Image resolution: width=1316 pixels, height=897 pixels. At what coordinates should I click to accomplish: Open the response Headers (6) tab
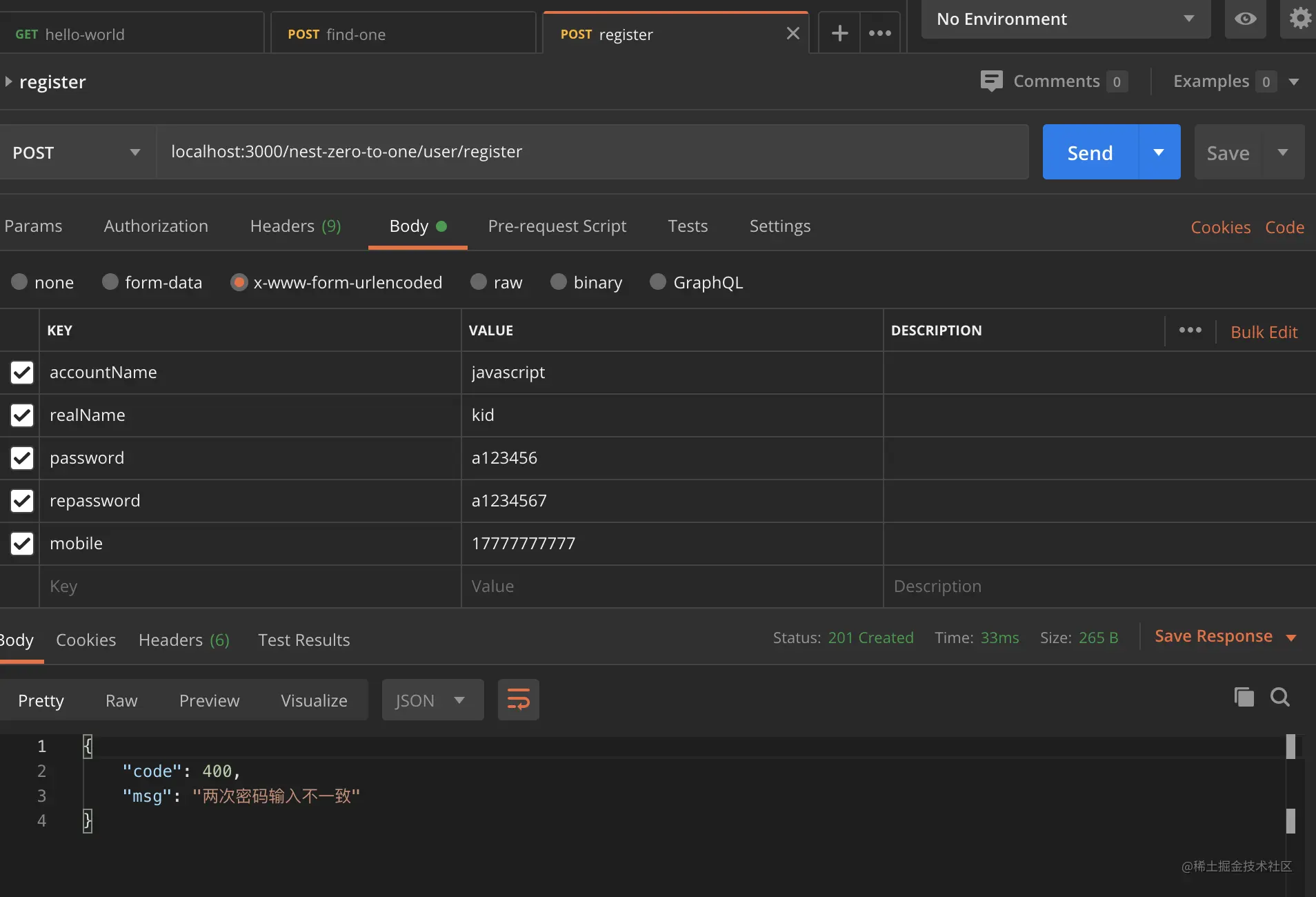tap(183, 640)
